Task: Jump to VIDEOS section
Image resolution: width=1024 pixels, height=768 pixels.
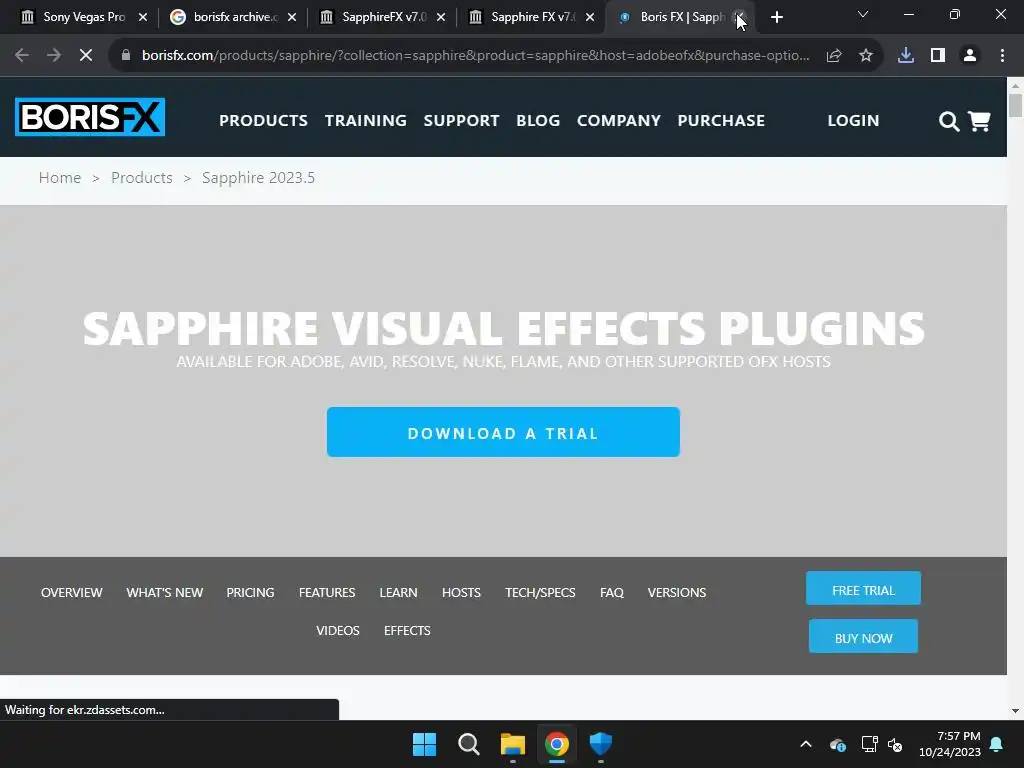Action: (x=338, y=631)
